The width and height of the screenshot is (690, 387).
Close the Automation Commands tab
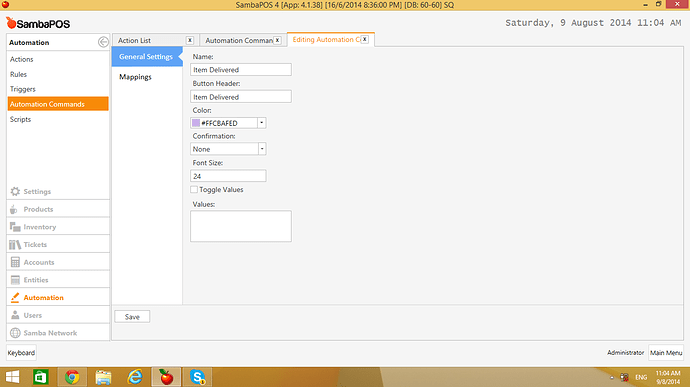click(277, 40)
